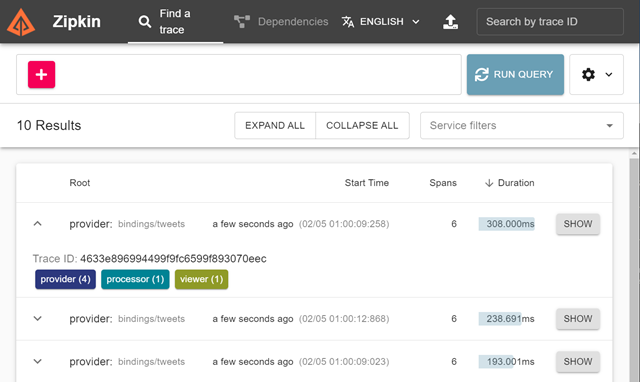Add search criterion with the pink plus button
This screenshot has height=382, width=640.
click(42, 75)
